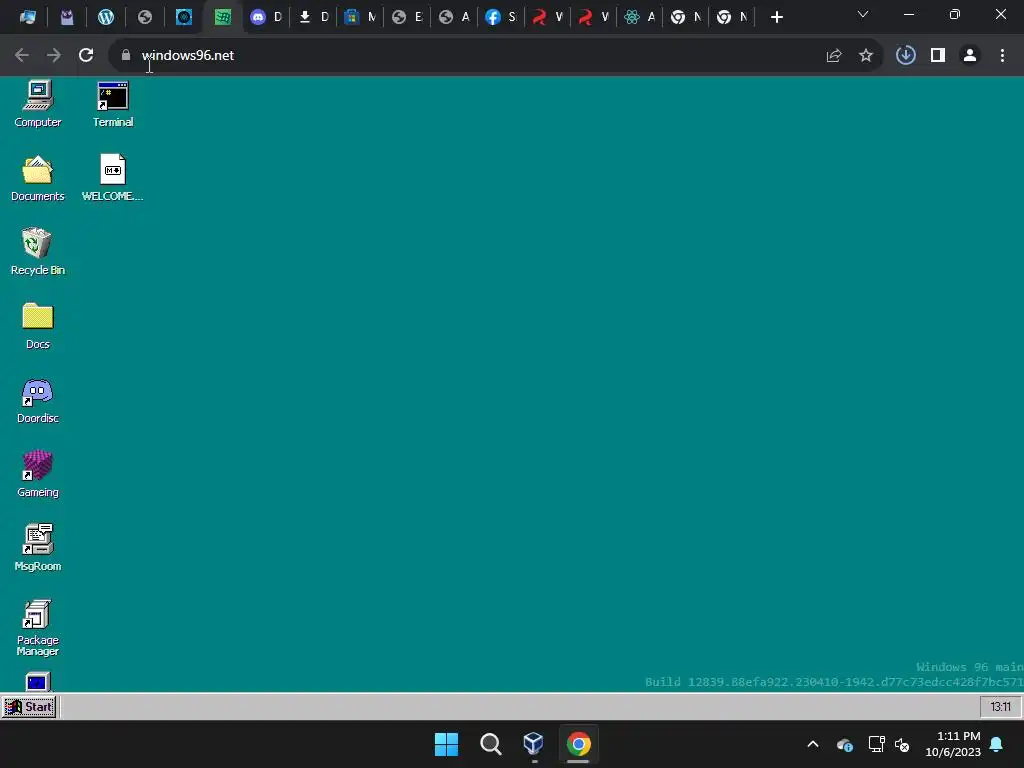Open the browser downloads icon

906,56
